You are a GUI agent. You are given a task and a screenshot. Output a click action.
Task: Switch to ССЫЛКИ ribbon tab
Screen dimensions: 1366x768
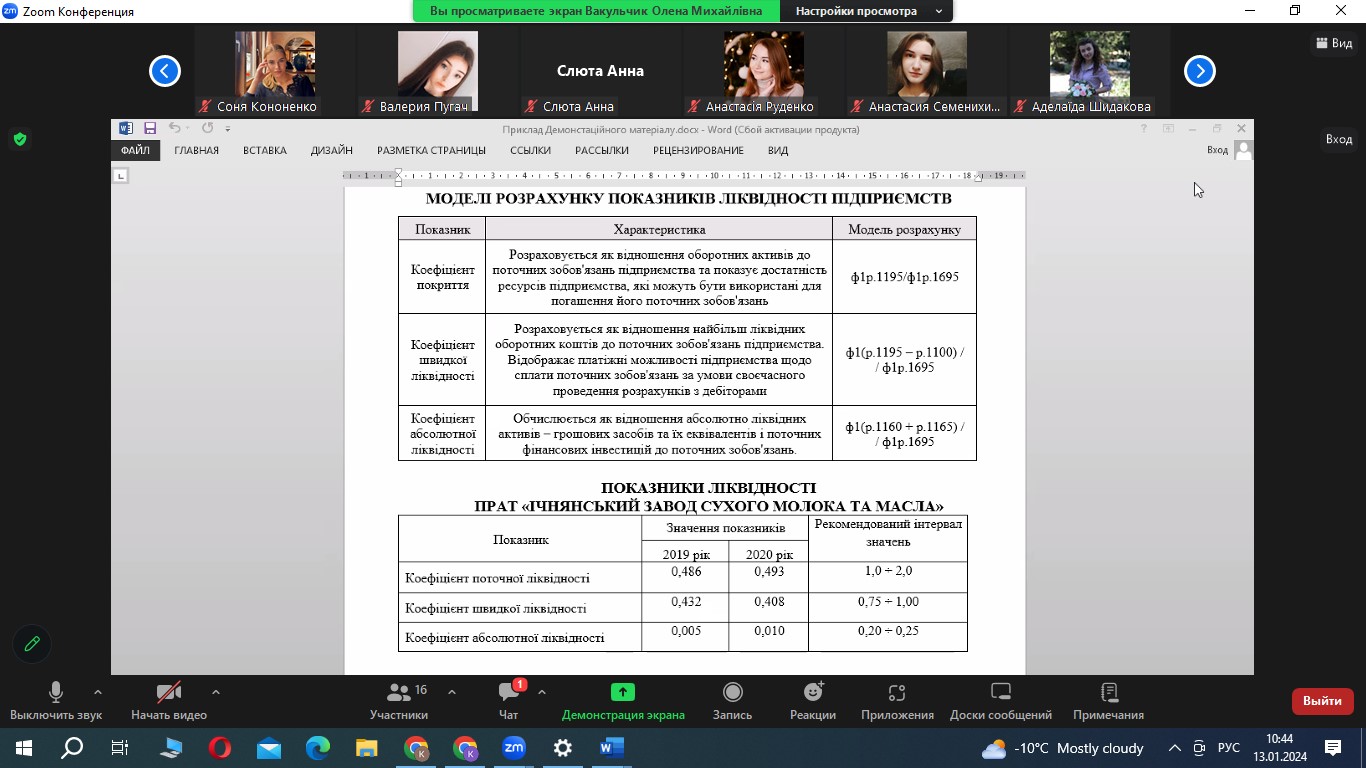530,150
